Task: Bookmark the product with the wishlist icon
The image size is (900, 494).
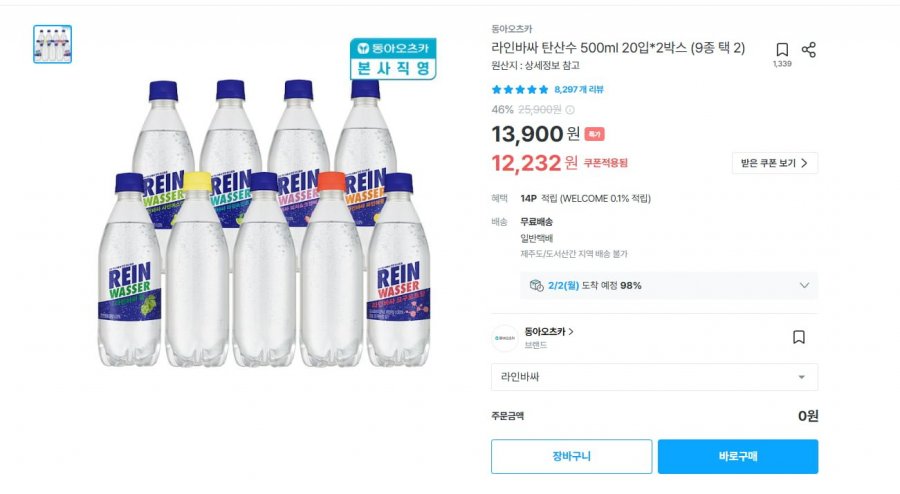Action: pyautogui.click(x=782, y=50)
